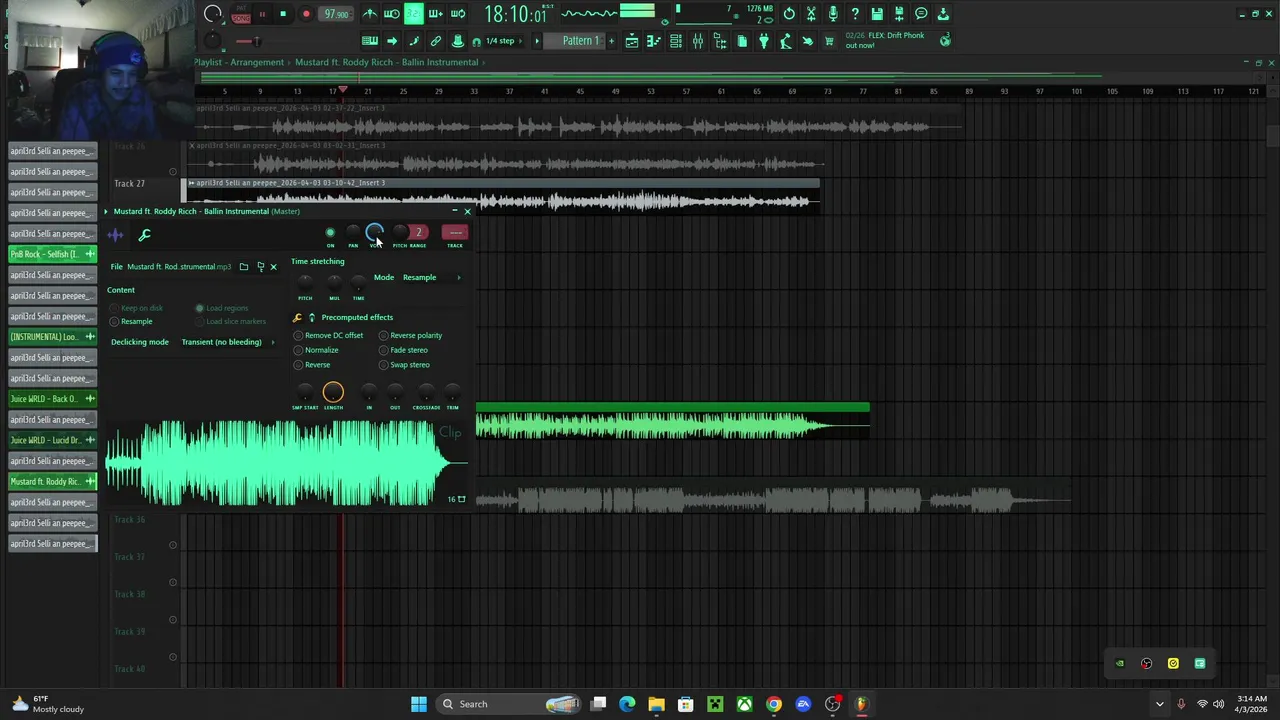Click the undo history circular arrow
Screen dimensions: 1280x720
789,14
